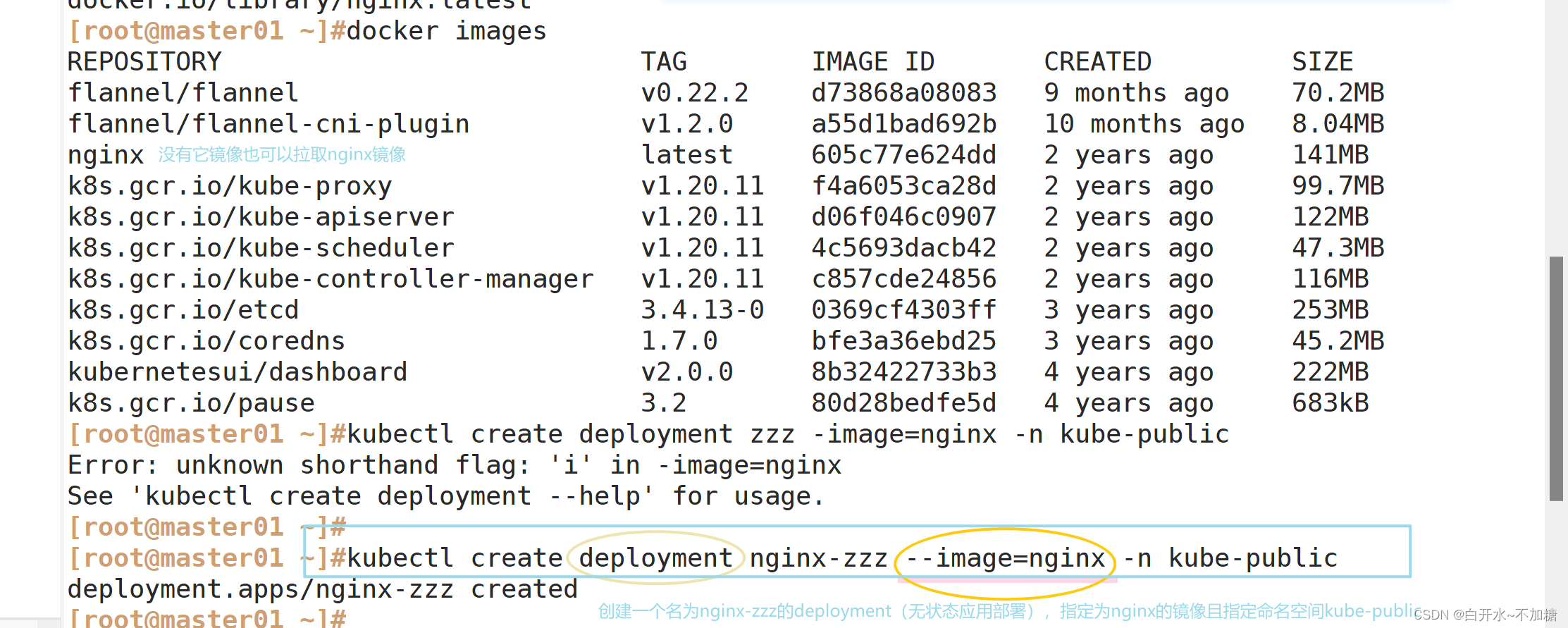This screenshot has width=1568, height=628.
Task: Click image ID d73868a08083
Action: coord(904,93)
